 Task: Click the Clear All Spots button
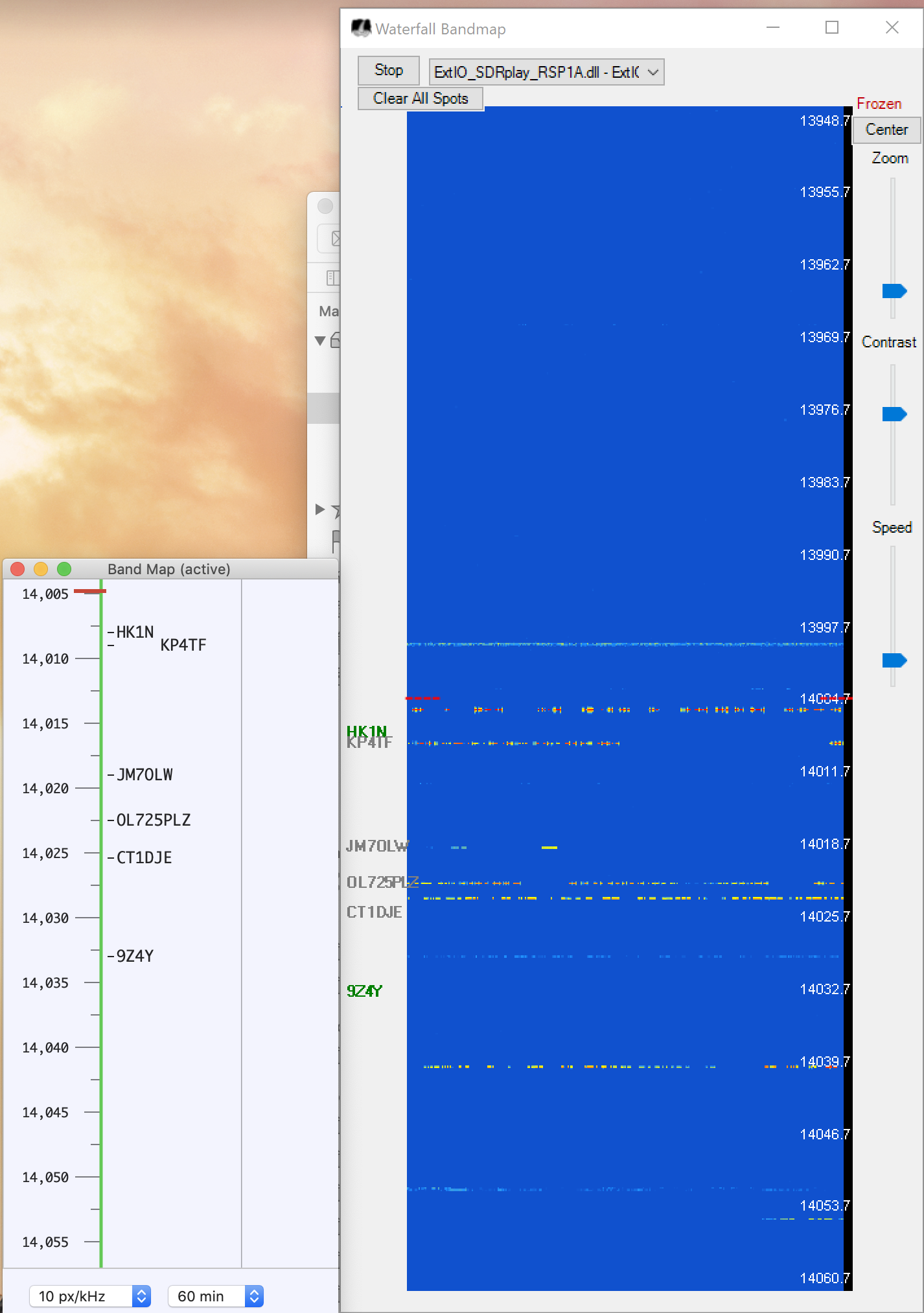pyautogui.click(x=421, y=99)
